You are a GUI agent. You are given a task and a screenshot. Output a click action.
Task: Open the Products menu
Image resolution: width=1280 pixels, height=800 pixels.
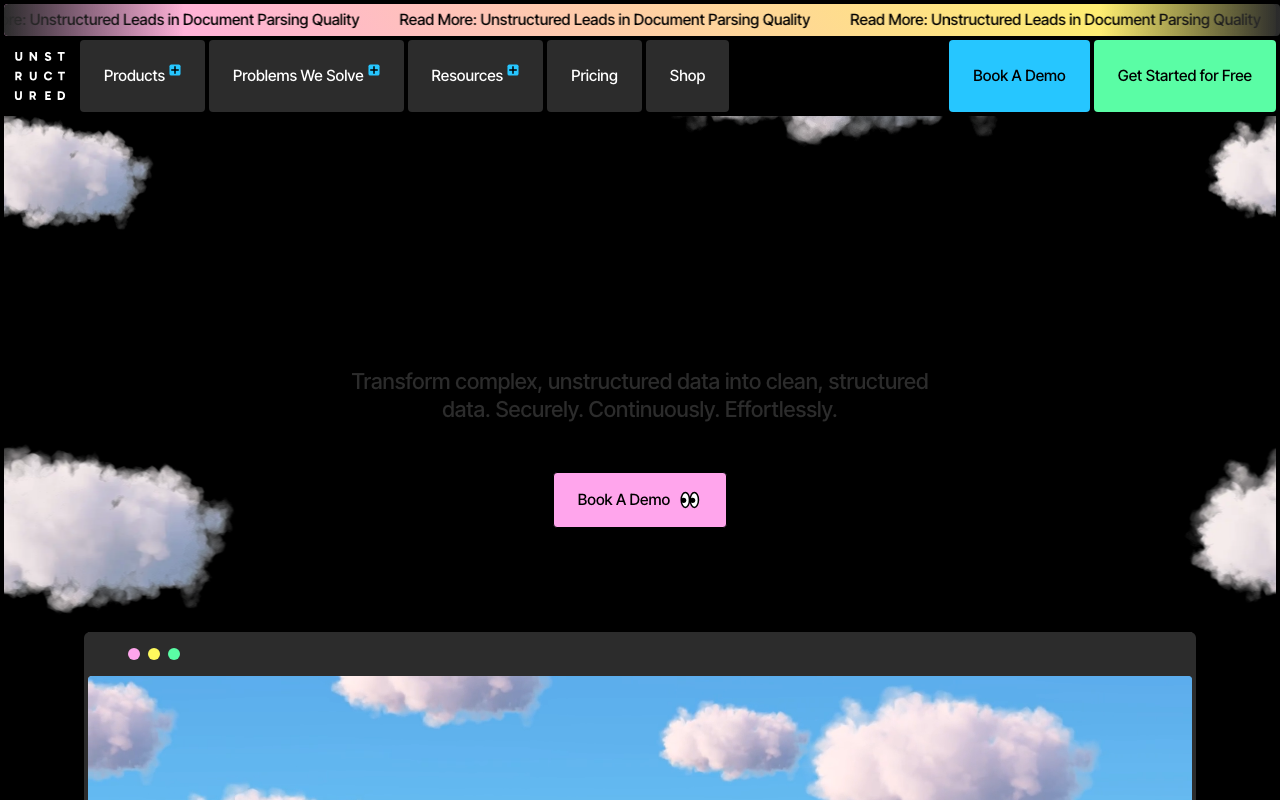(142, 76)
